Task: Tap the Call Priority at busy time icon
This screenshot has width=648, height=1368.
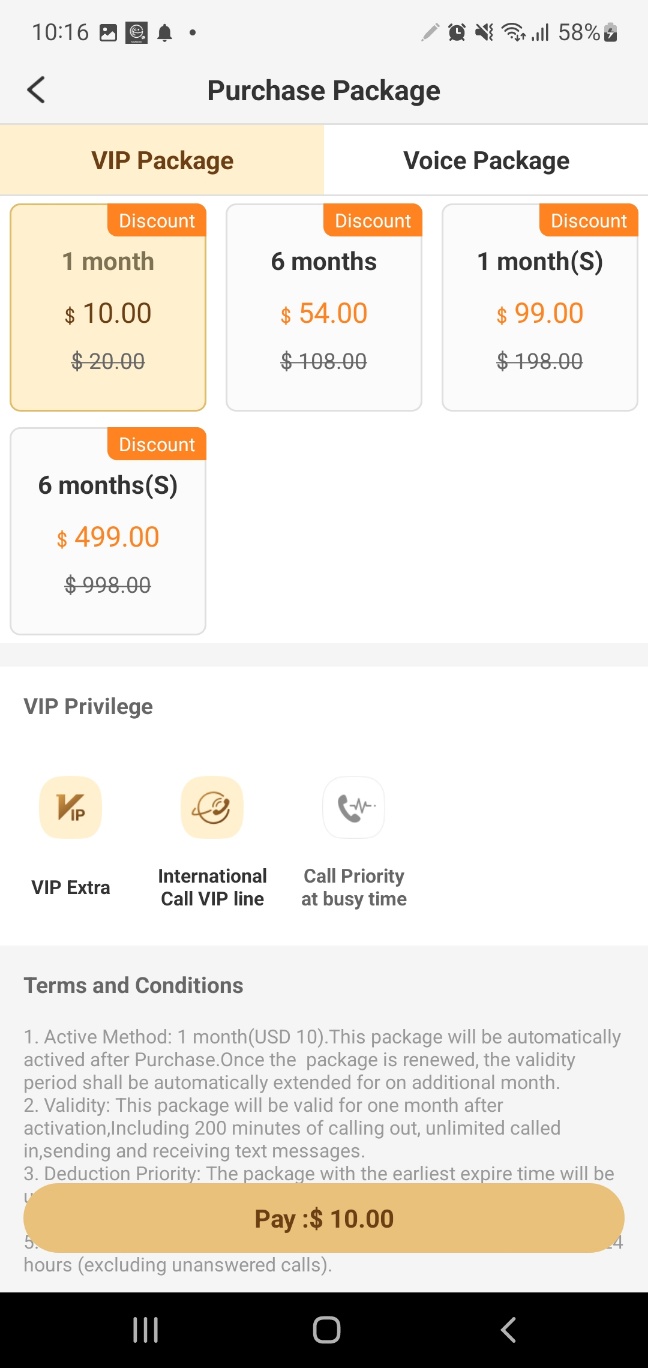Action: click(x=353, y=807)
